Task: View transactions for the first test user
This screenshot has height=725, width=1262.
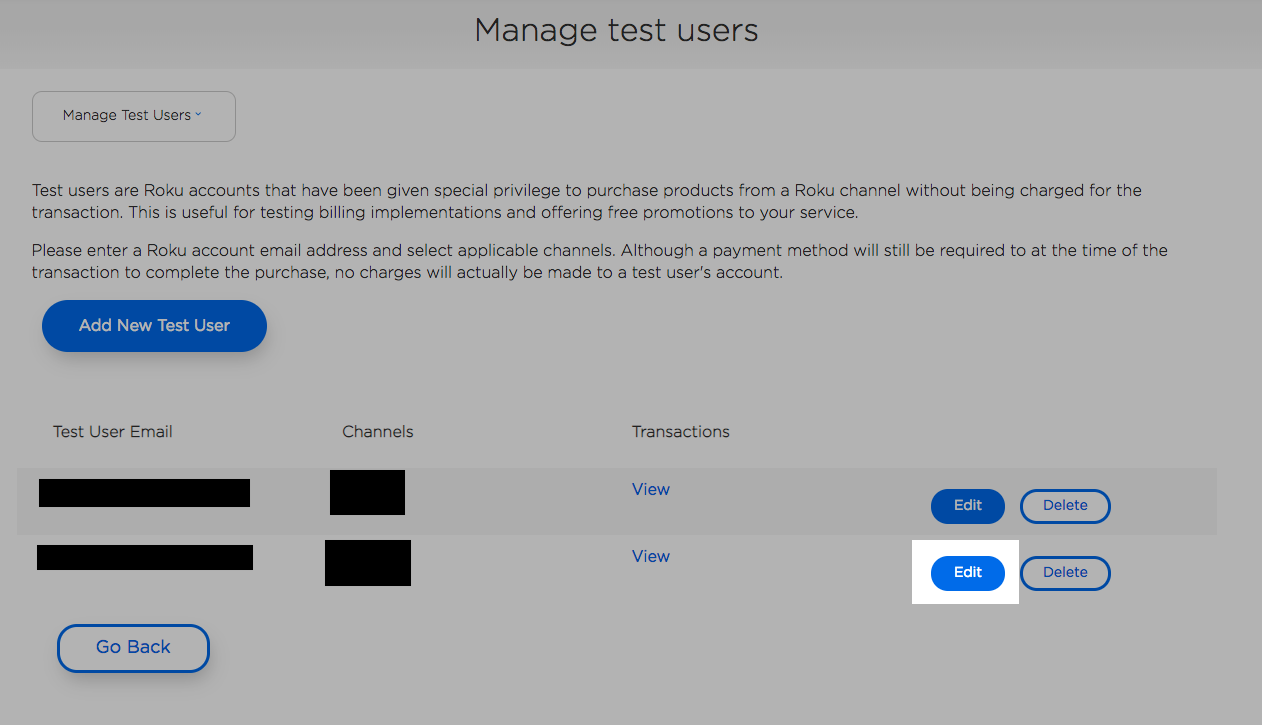Action: pyautogui.click(x=651, y=489)
